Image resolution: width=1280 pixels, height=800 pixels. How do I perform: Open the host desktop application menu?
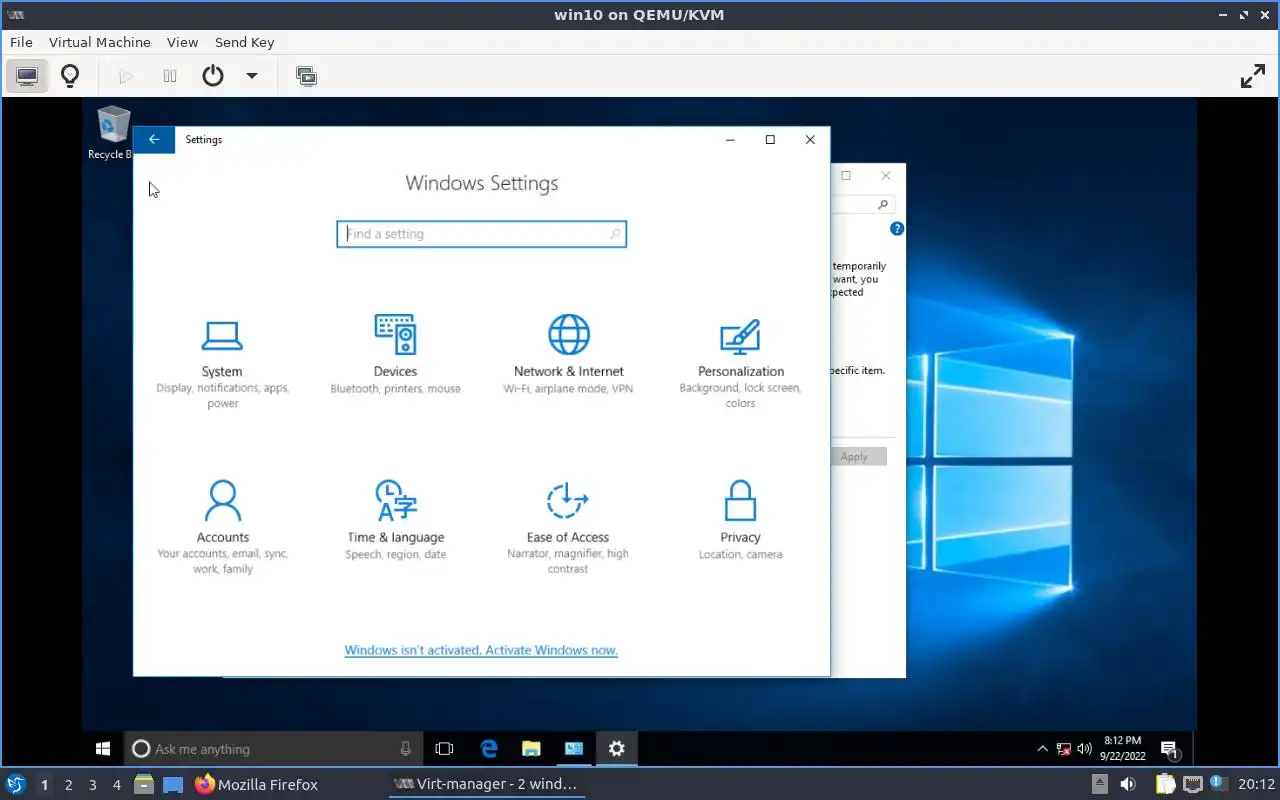(15, 784)
